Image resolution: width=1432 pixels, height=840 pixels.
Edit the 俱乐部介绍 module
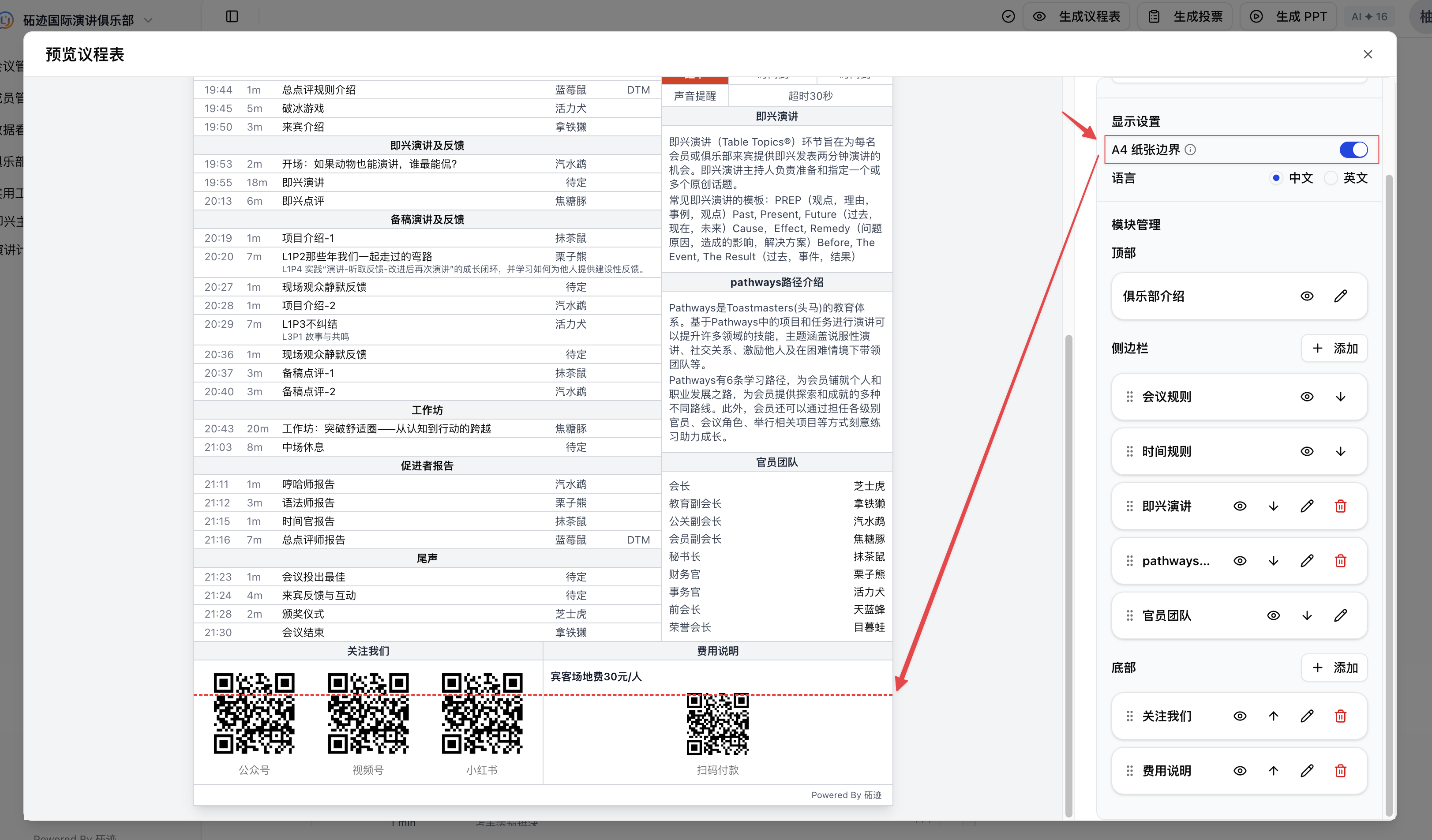tap(1341, 296)
